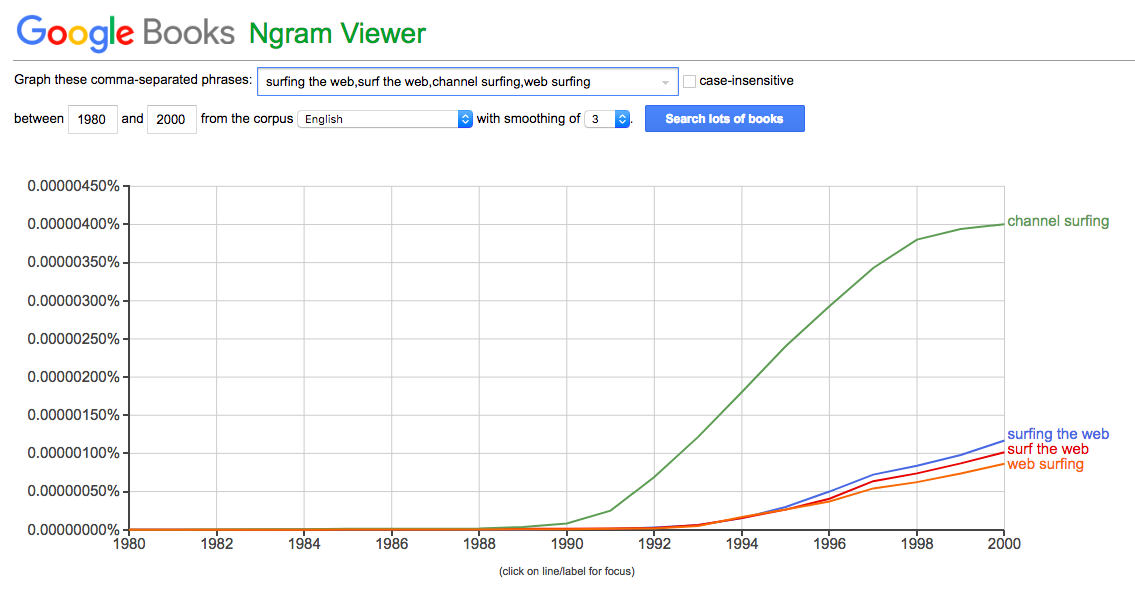Click the 1990 x-axis tick label
Viewport: 1135px width, 600px height.
click(567, 544)
